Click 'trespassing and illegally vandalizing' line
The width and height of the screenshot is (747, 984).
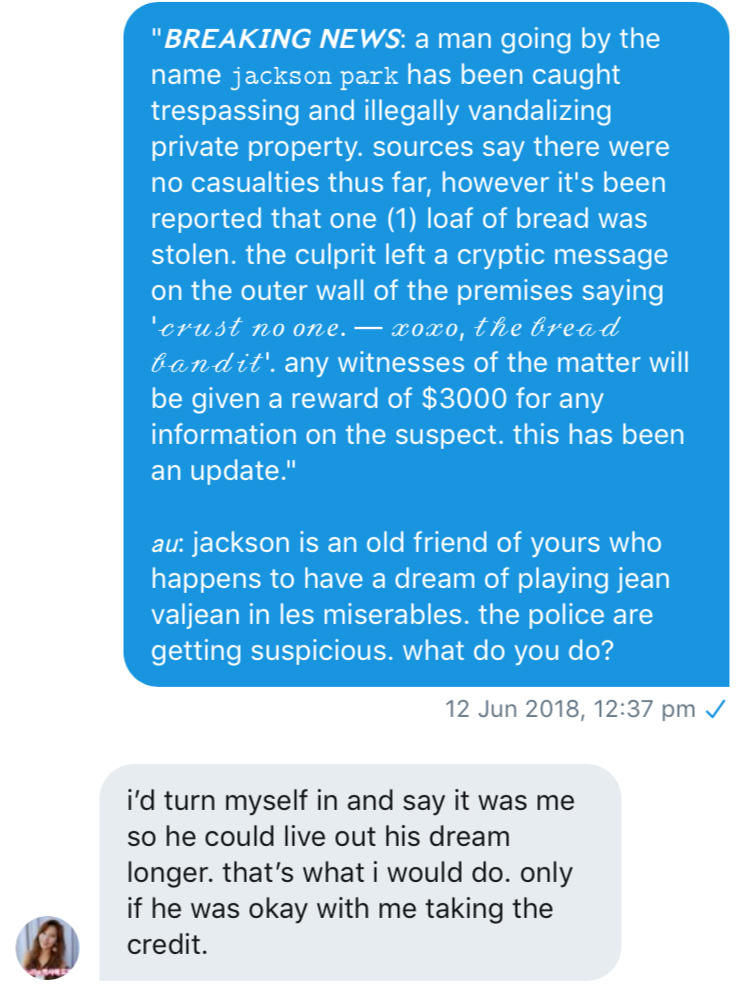coord(381,112)
